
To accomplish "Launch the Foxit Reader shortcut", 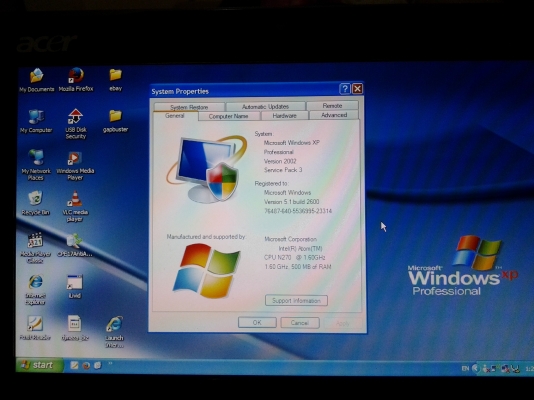I will [35, 328].
